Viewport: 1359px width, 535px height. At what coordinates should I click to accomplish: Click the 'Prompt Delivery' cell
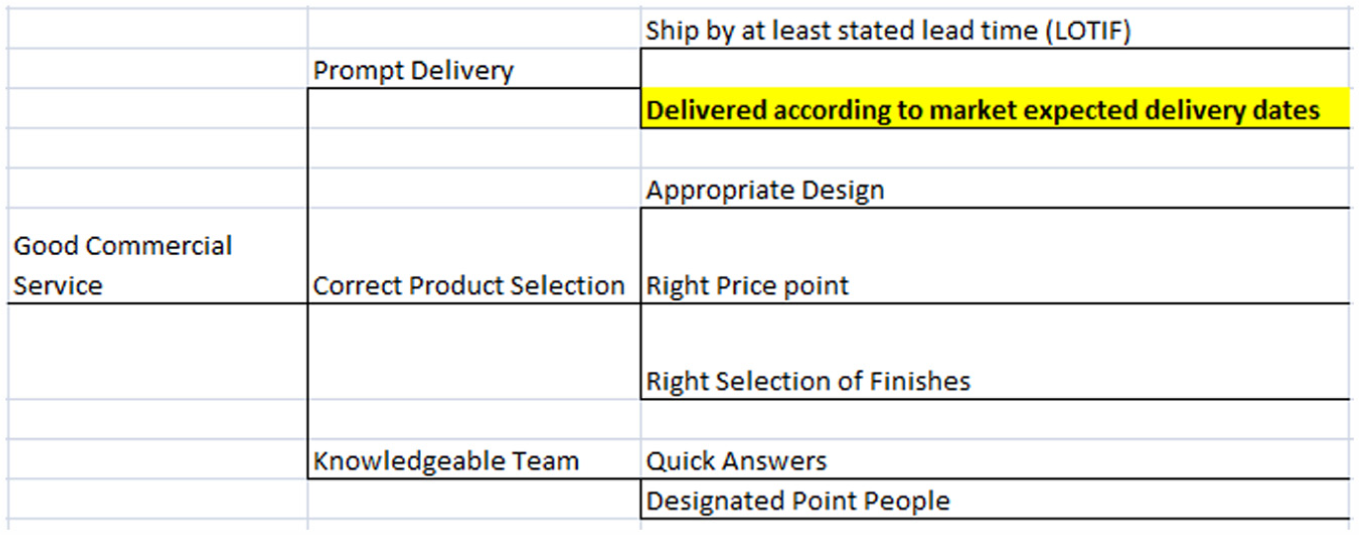[x=474, y=69]
